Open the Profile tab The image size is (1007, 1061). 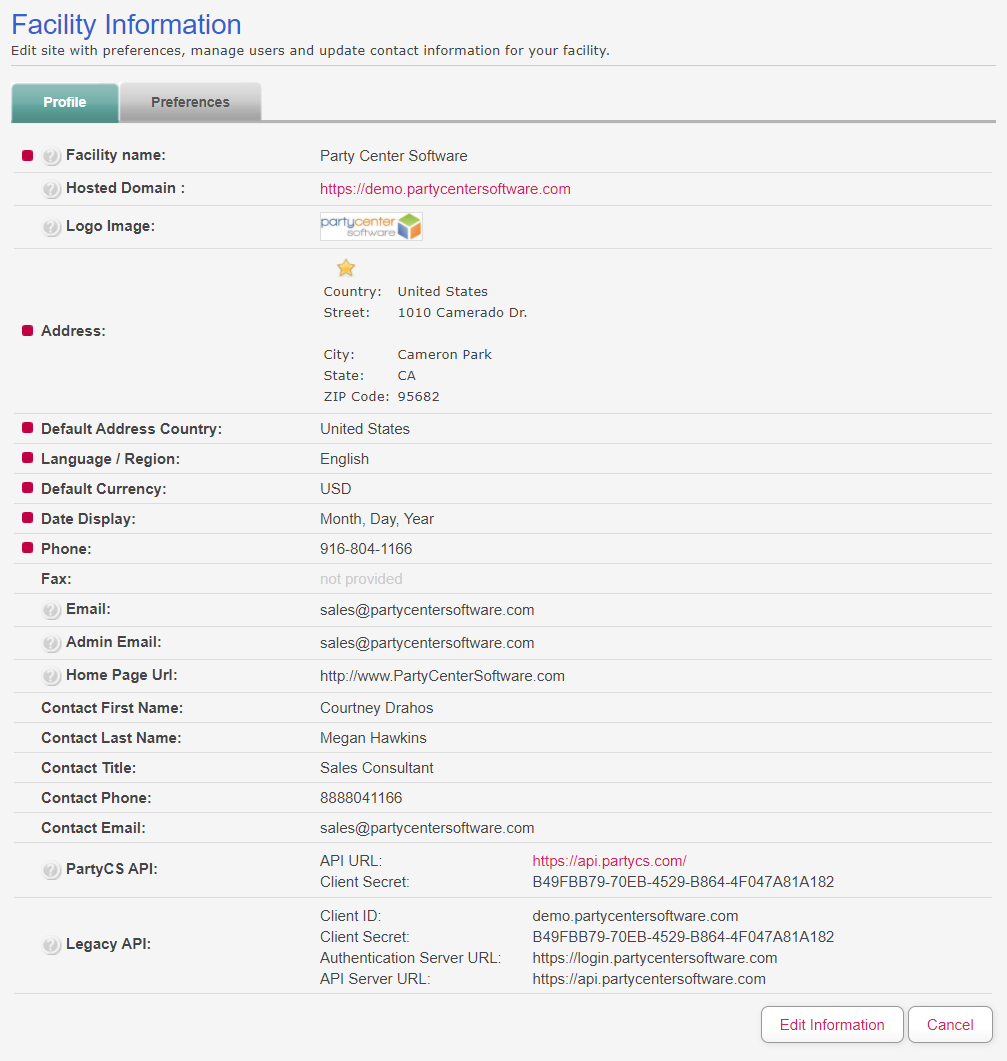coord(65,102)
